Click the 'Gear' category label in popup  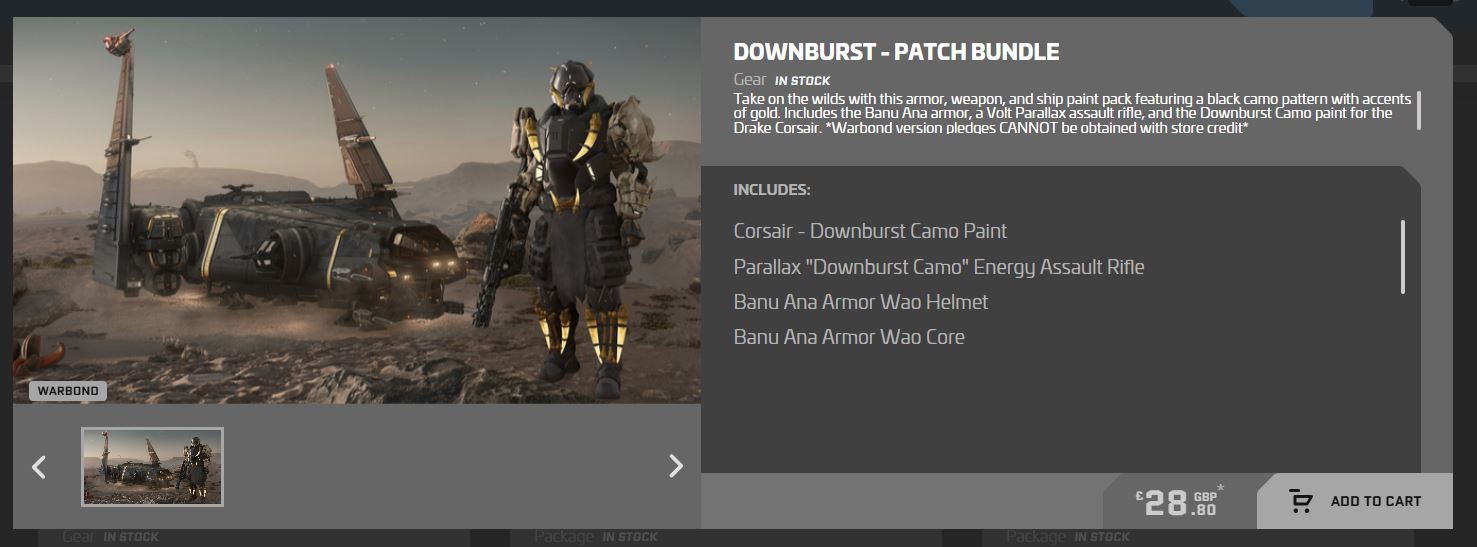click(x=750, y=80)
